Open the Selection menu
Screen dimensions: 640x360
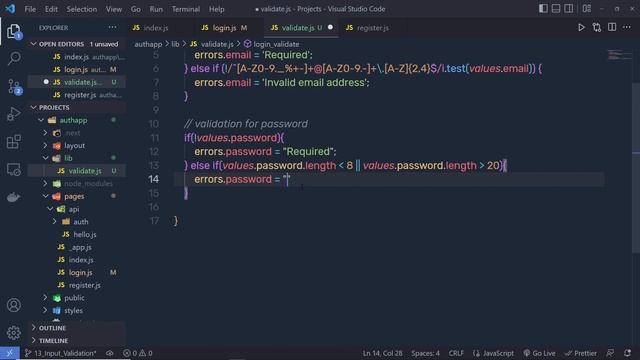[x=82, y=9]
